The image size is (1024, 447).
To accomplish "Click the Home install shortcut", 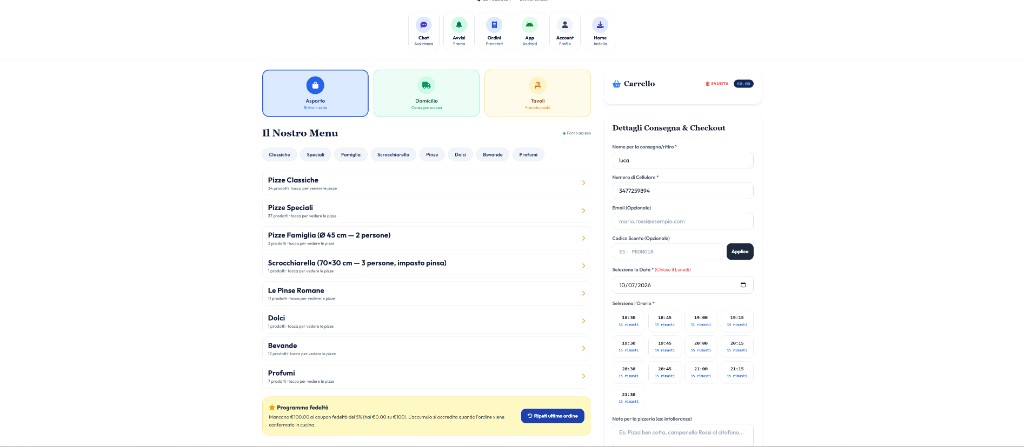I will coord(600,31).
